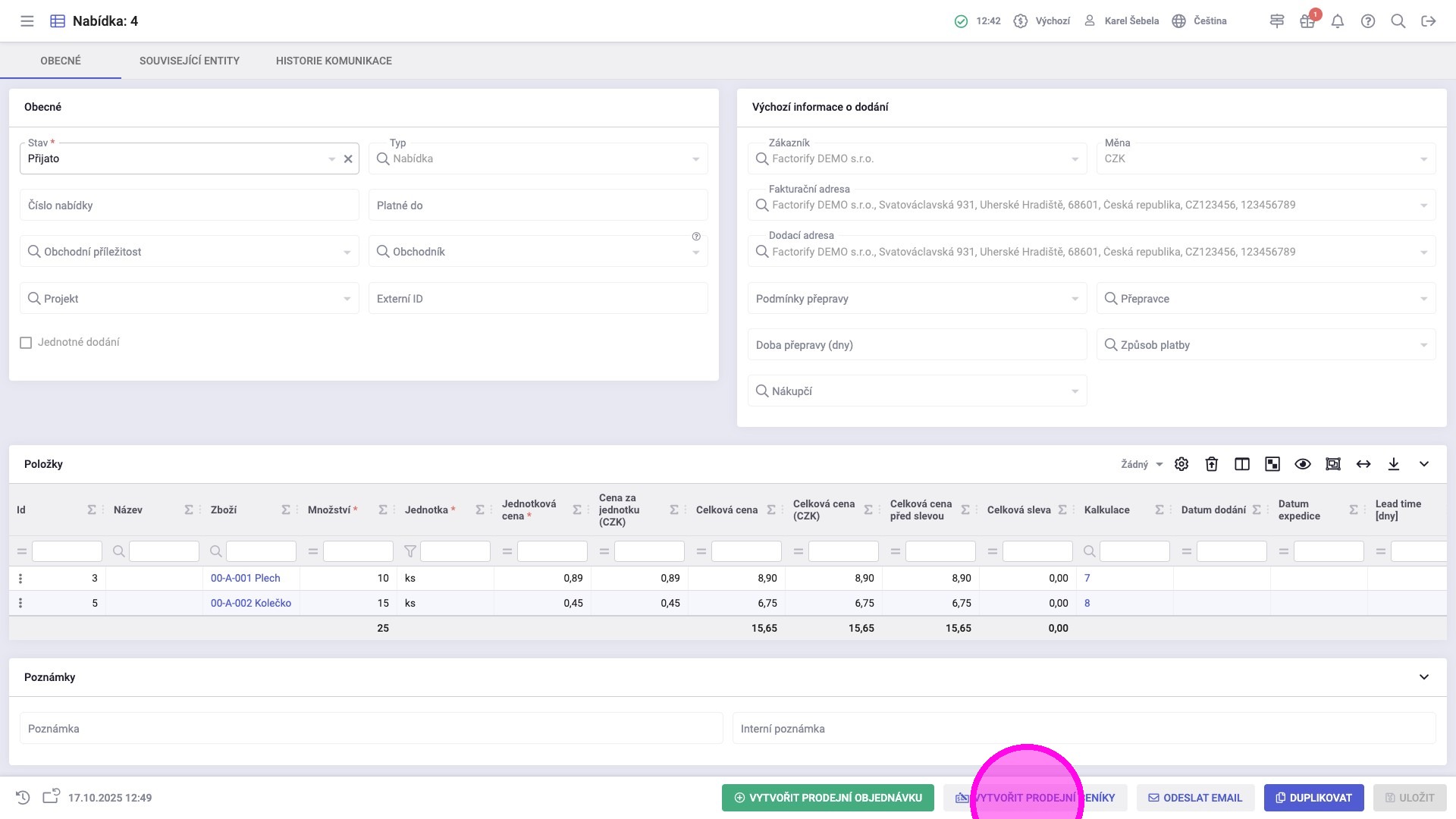
Task: Open change history clock icon
Action: point(23,797)
